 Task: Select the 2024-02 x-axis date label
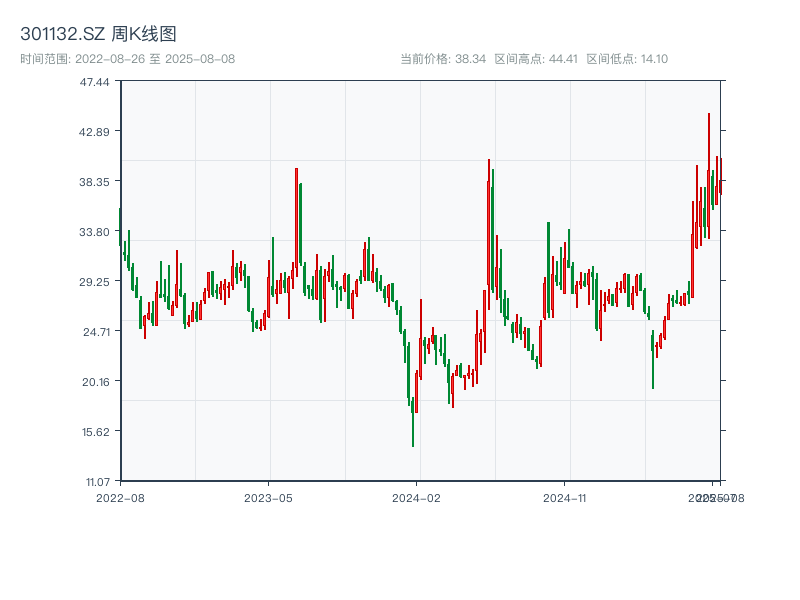point(417,497)
